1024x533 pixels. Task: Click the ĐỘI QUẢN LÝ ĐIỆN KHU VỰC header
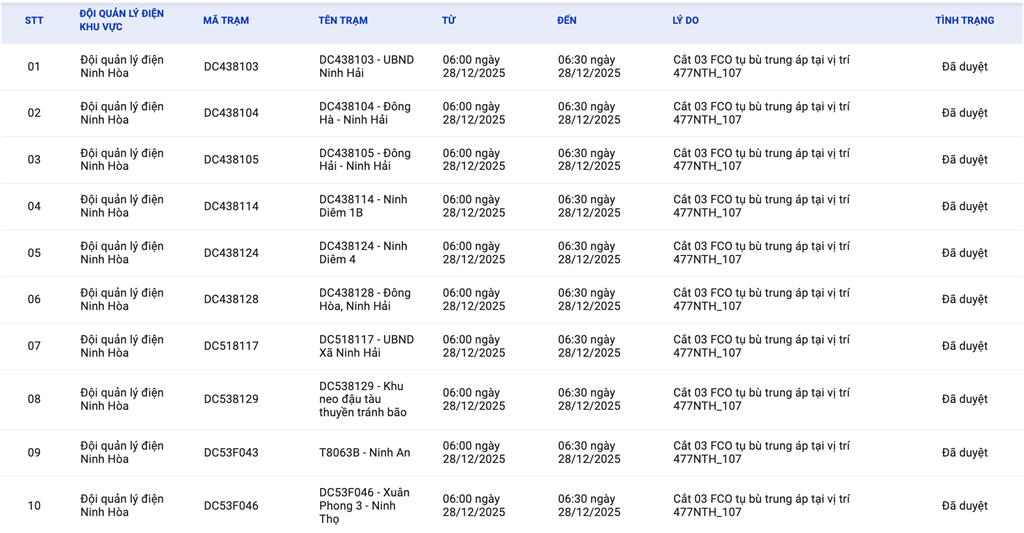click(x=121, y=20)
